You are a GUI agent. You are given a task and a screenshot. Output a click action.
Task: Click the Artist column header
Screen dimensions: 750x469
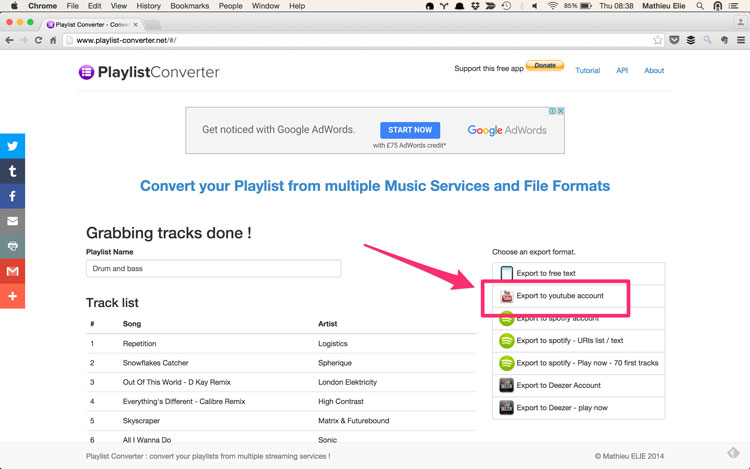(x=328, y=324)
